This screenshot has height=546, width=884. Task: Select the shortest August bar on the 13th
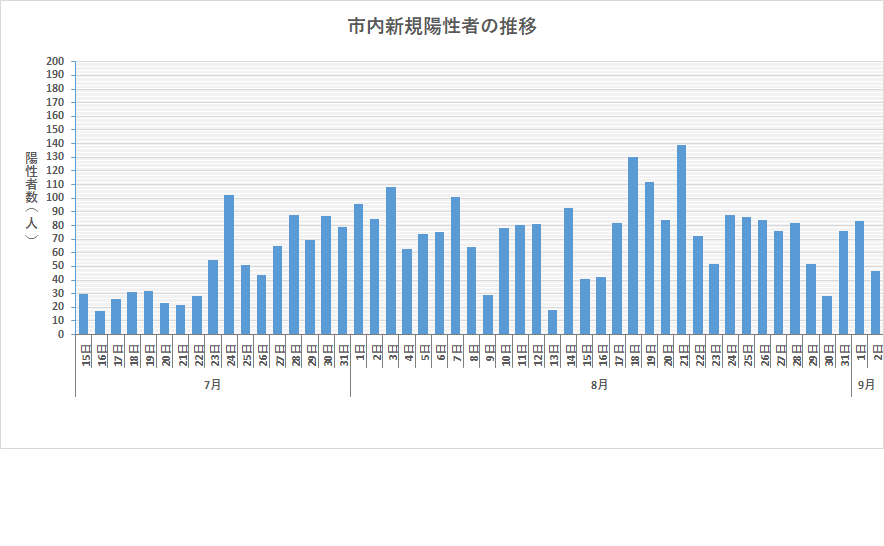pyautogui.click(x=552, y=322)
